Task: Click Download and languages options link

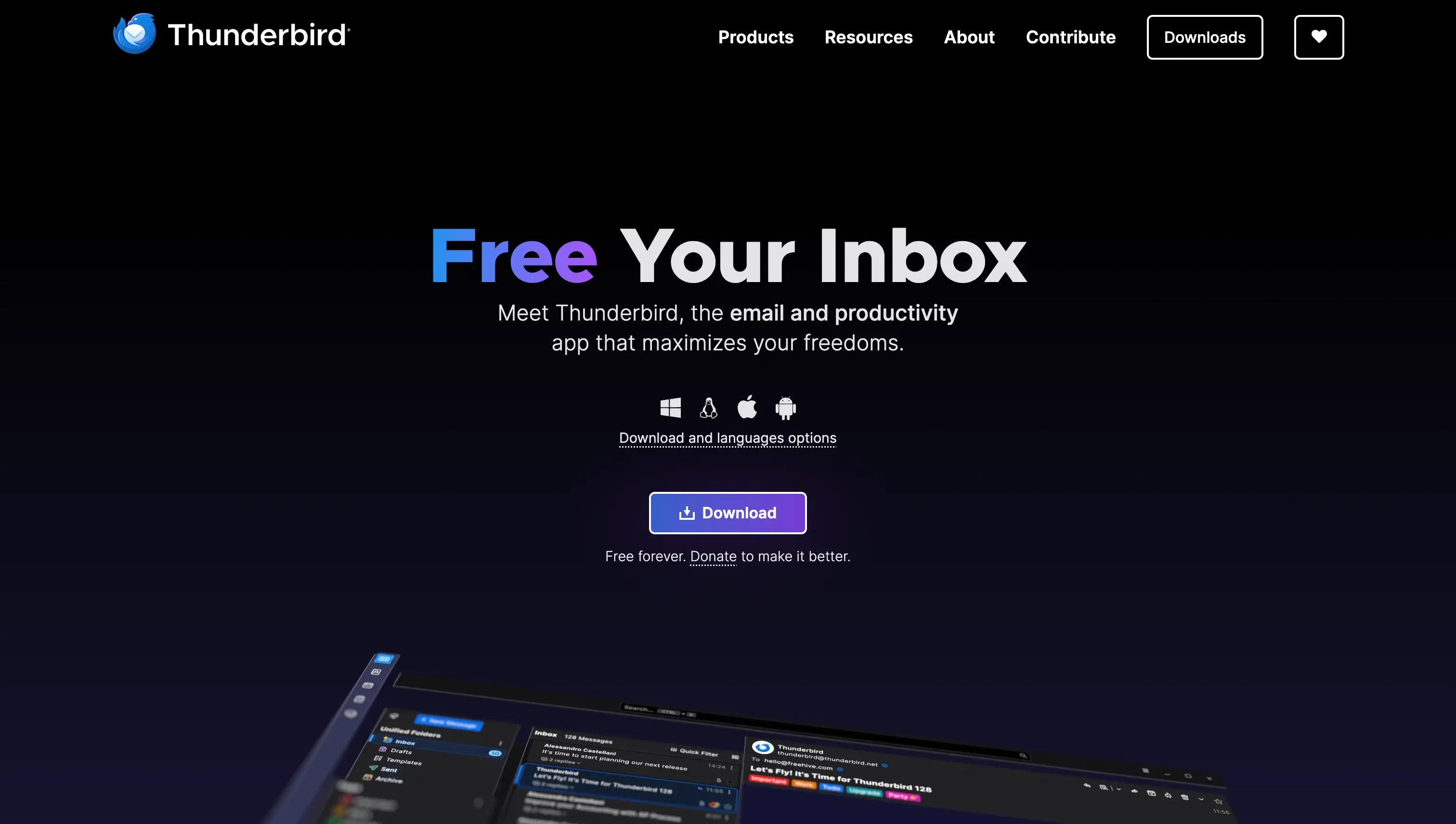Action: (x=727, y=438)
